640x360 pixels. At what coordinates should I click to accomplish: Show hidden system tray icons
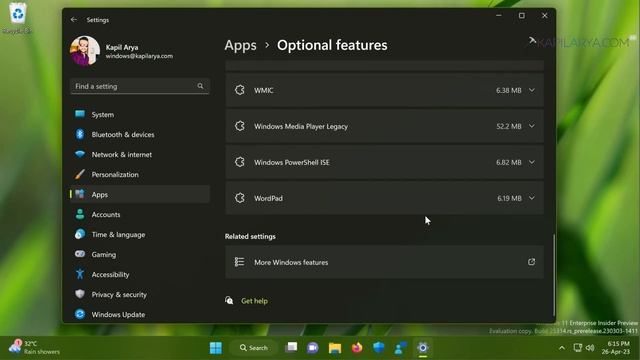click(562, 348)
